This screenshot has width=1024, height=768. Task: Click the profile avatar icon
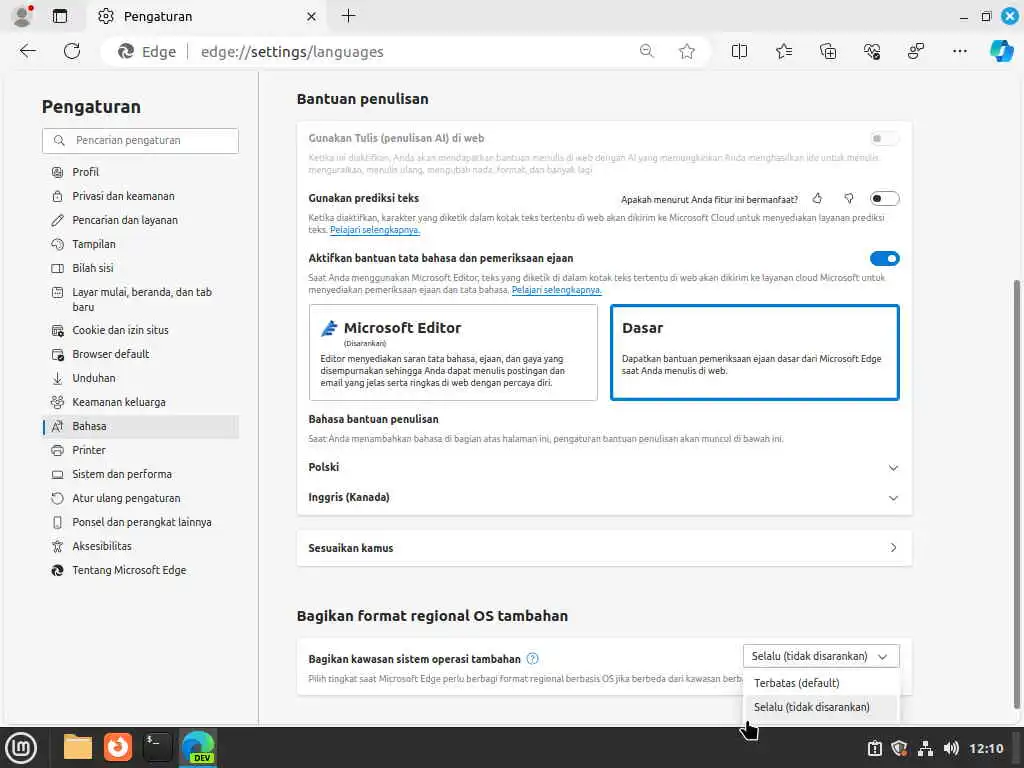[x=22, y=16]
